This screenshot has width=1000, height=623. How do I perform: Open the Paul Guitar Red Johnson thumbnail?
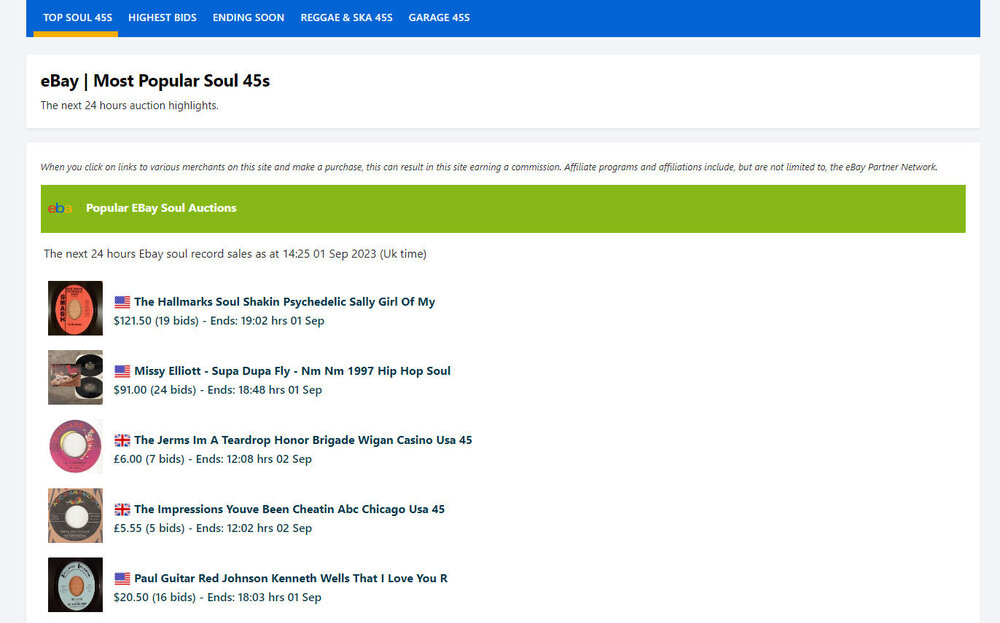[x=75, y=585]
